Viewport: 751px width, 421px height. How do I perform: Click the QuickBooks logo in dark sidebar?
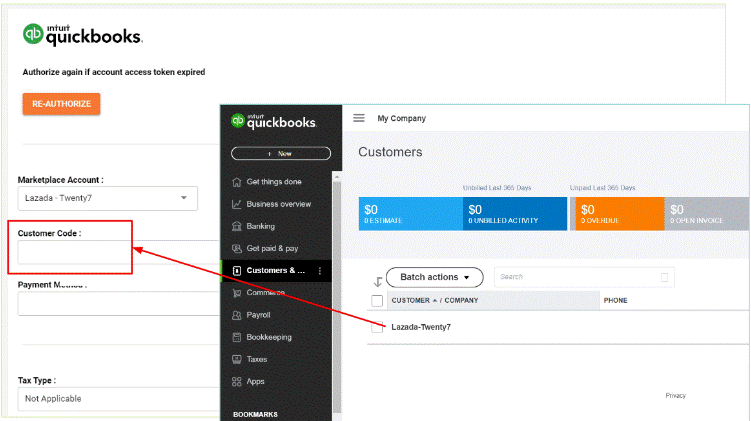273,121
